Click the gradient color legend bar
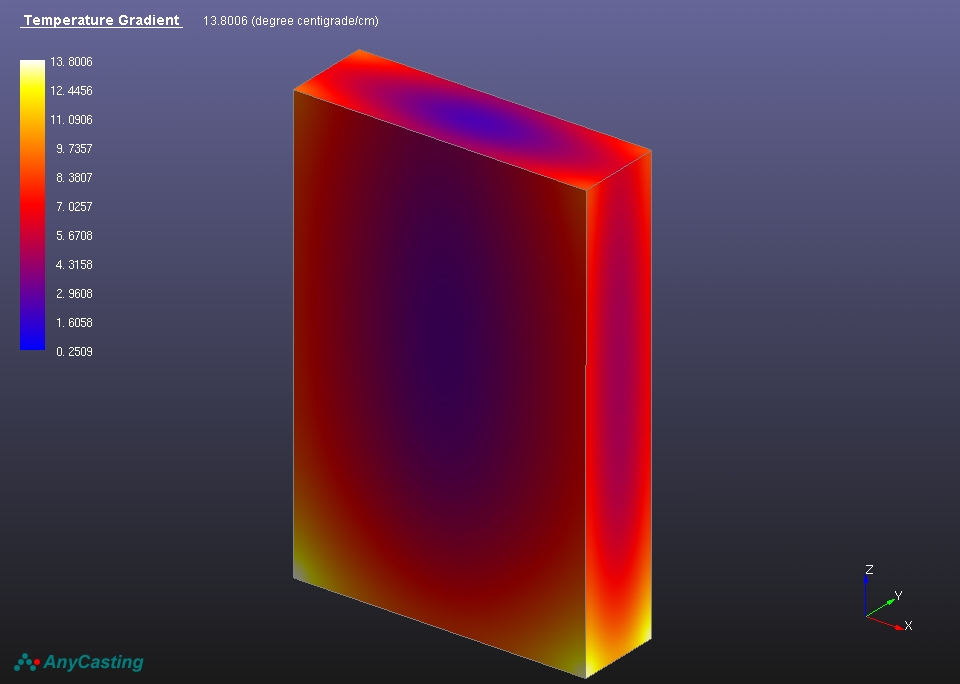960x684 pixels. (32, 205)
